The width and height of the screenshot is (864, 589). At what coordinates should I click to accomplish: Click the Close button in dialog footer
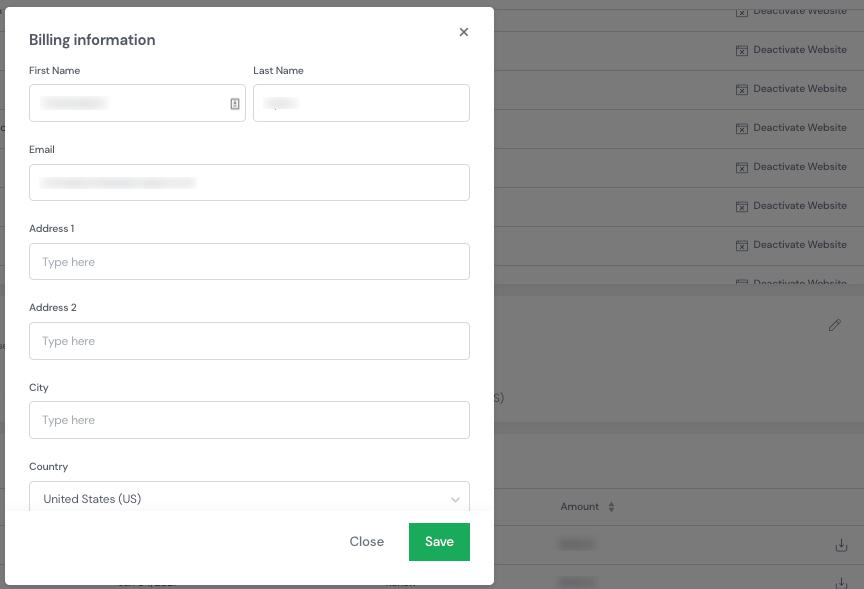366,541
